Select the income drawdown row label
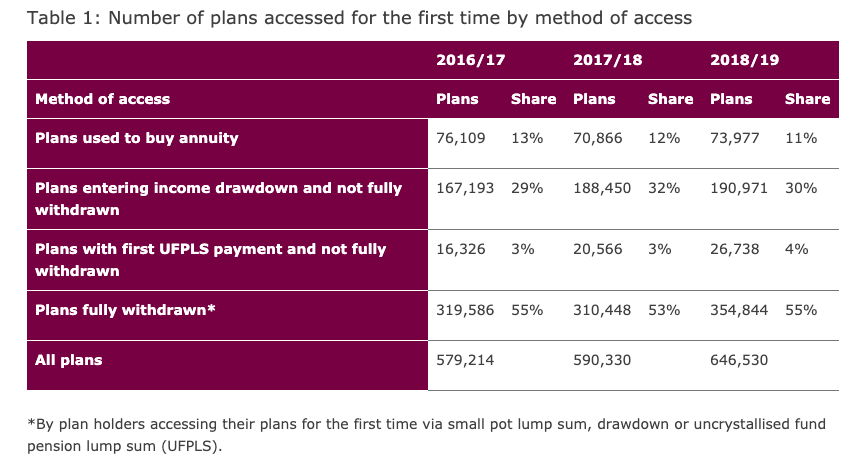864x458 pixels. point(218,197)
